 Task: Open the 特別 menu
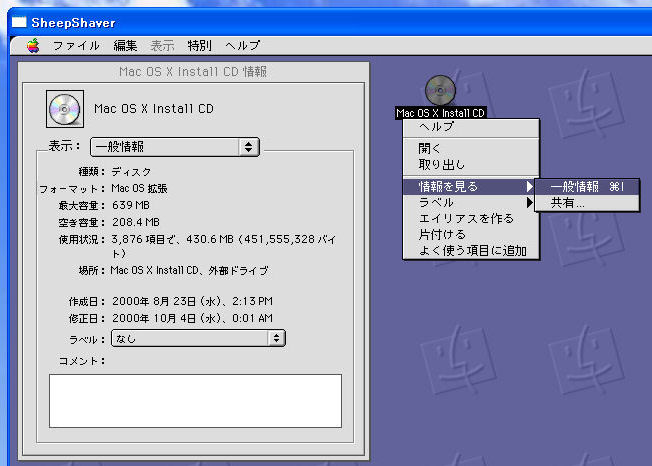tap(199, 45)
